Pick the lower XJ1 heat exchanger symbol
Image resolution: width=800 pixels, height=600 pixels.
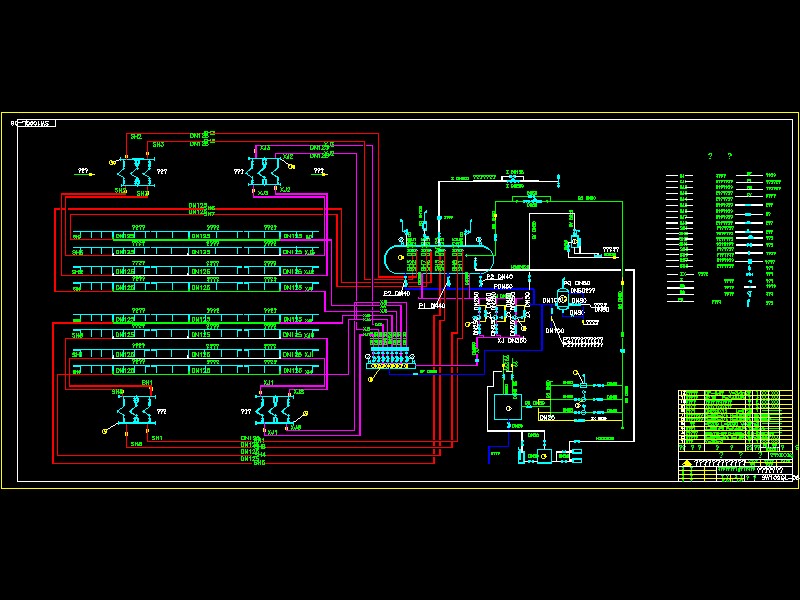(271, 410)
